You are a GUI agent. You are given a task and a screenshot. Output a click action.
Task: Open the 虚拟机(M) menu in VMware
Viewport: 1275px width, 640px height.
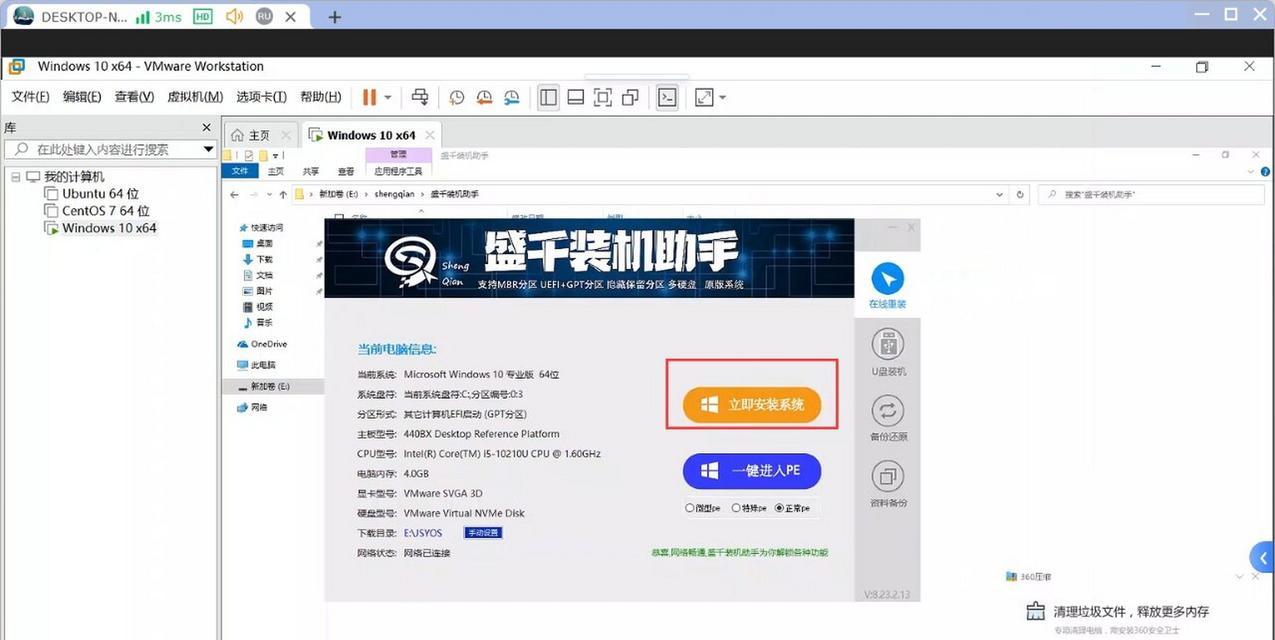pyautogui.click(x=195, y=97)
